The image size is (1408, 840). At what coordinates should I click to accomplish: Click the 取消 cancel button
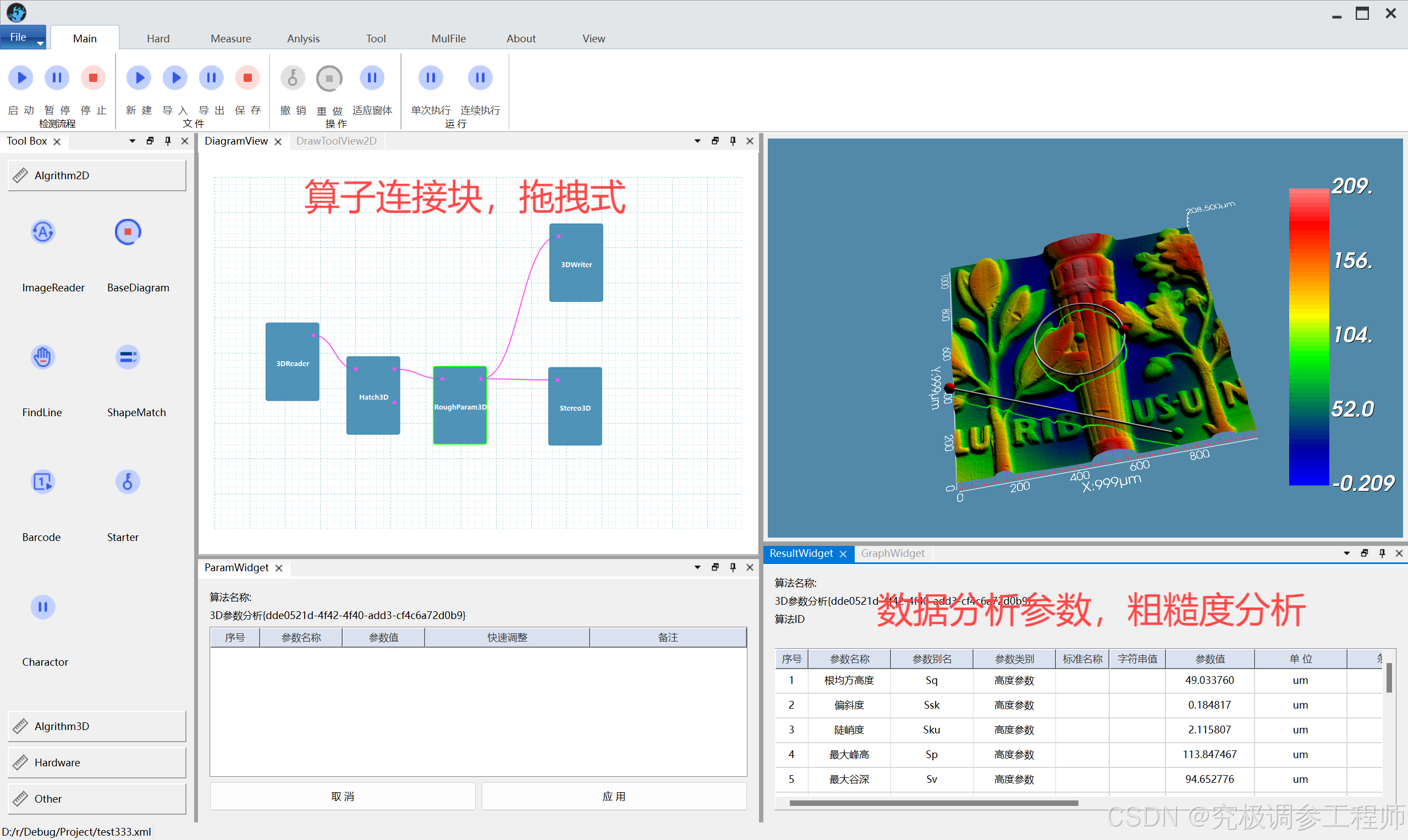(x=343, y=796)
